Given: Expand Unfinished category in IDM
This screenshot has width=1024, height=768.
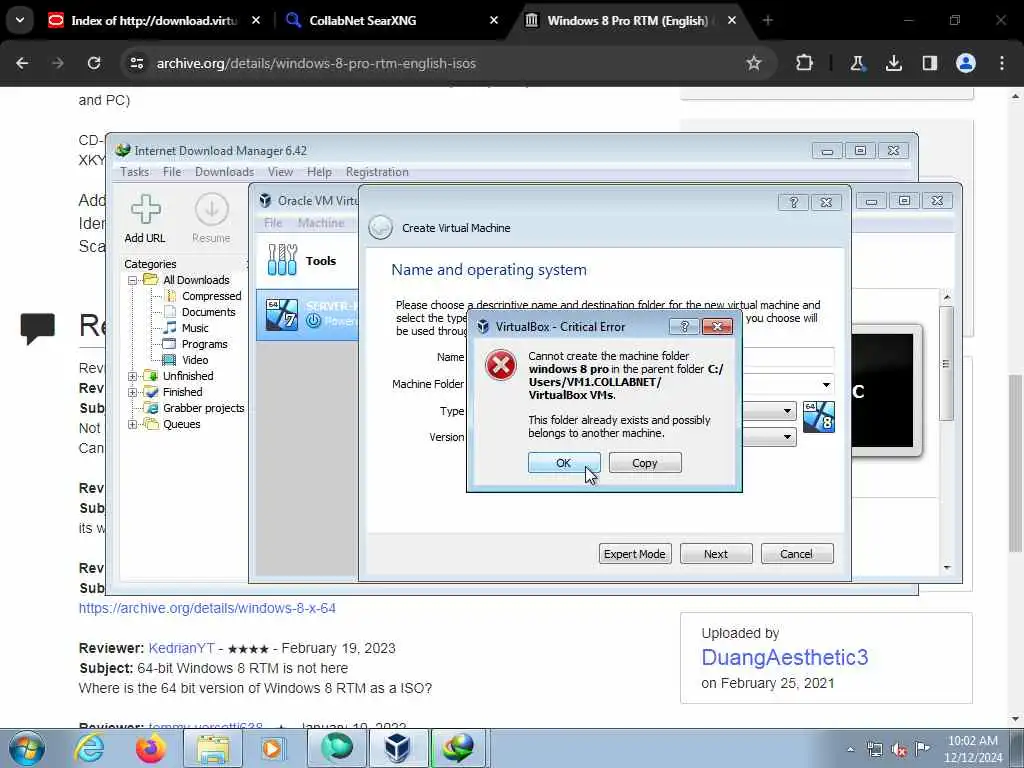Looking at the screenshot, I should click(x=133, y=376).
